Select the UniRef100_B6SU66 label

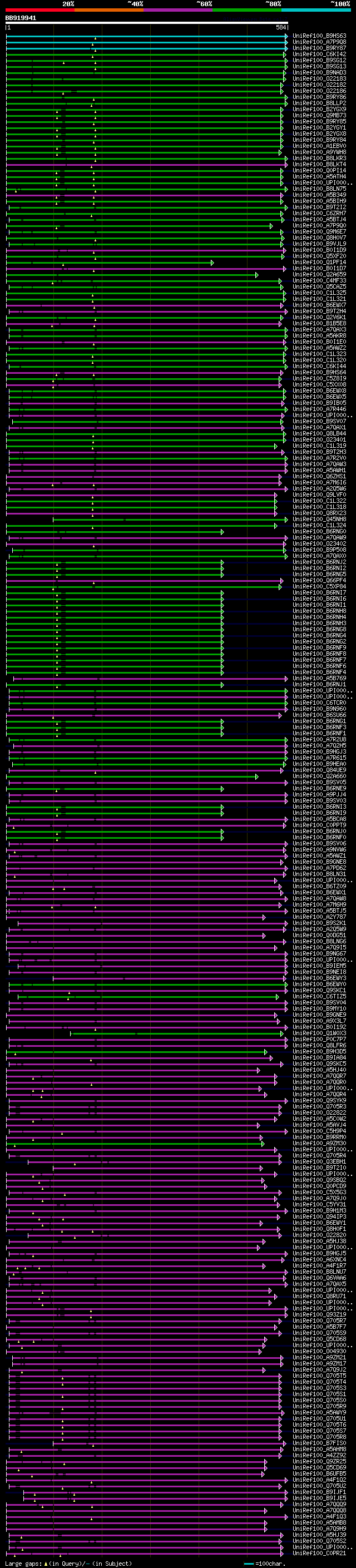coord(319,715)
